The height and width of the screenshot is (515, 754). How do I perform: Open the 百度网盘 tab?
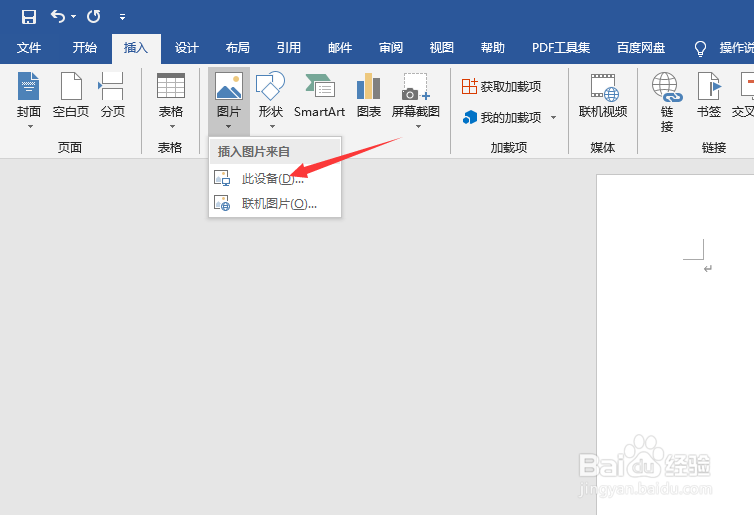click(x=641, y=48)
